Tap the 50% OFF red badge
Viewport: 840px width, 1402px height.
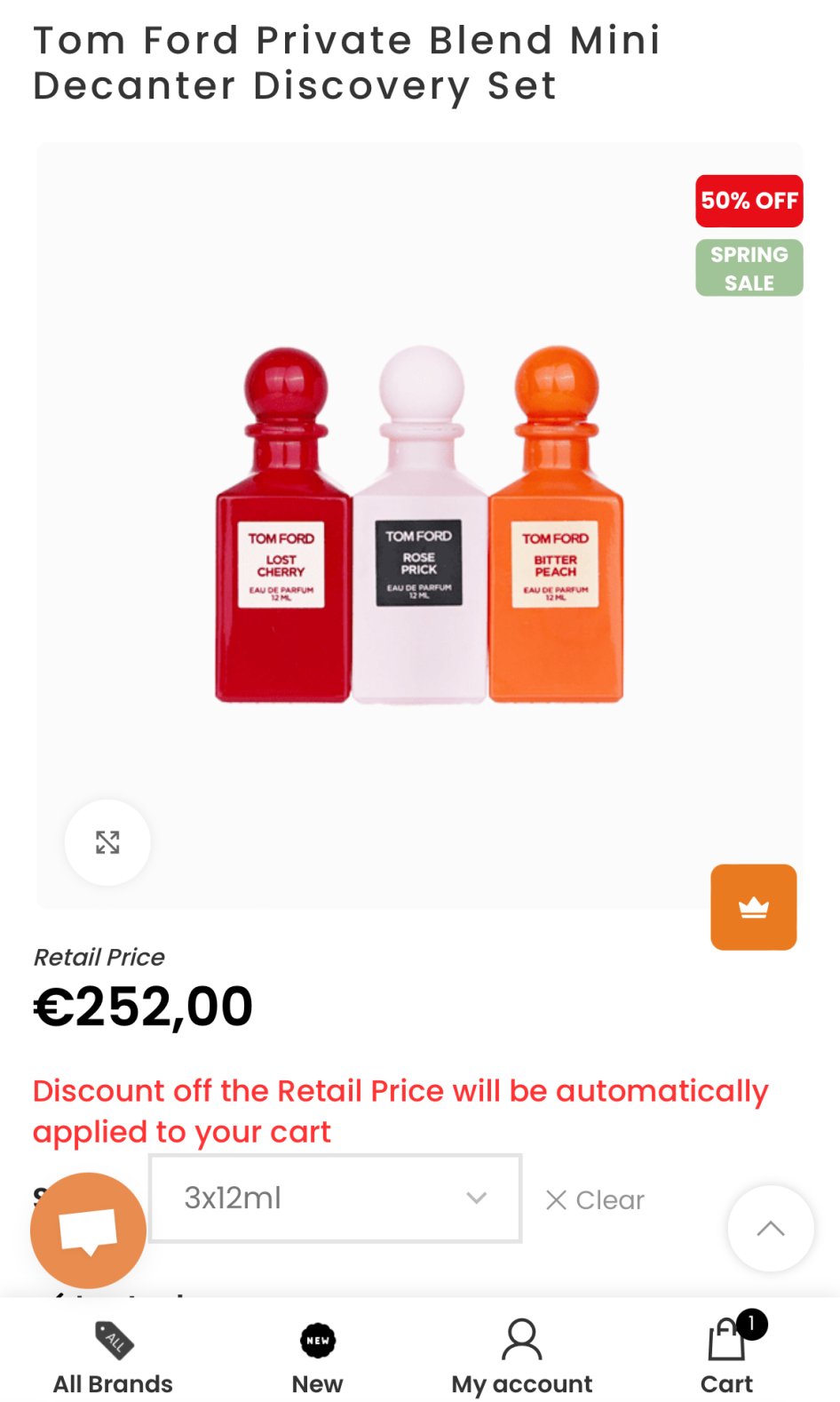pos(749,201)
